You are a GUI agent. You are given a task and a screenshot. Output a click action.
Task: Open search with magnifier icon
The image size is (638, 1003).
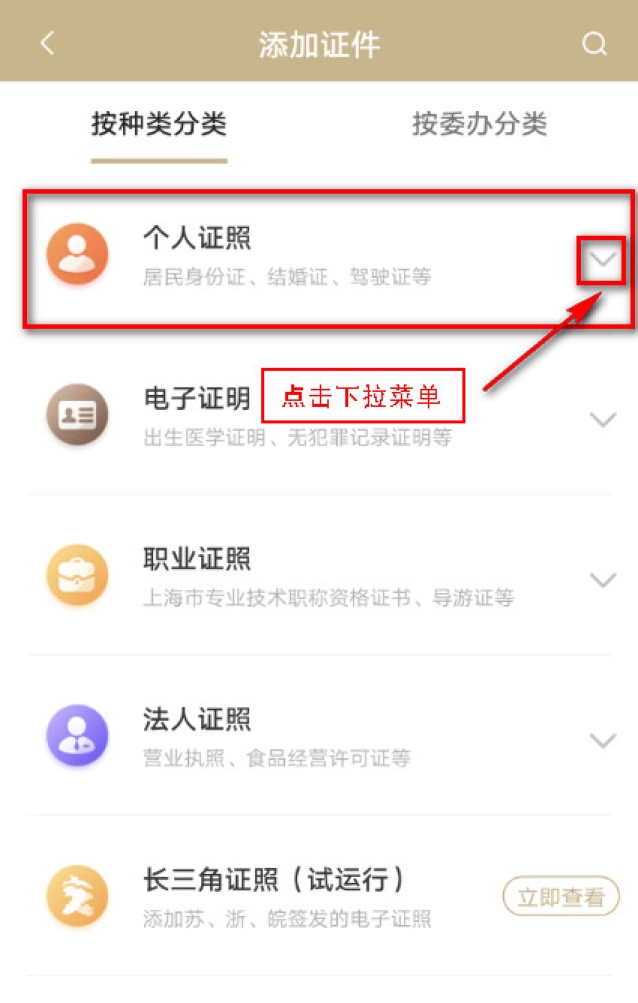pyautogui.click(x=594, y=44)
